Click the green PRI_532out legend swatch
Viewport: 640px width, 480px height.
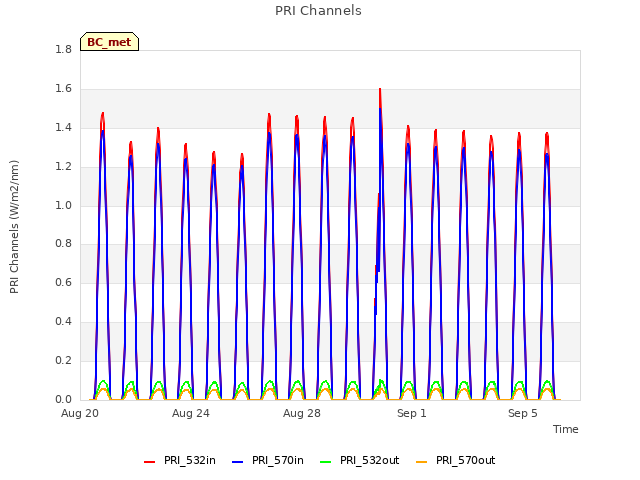326,461
